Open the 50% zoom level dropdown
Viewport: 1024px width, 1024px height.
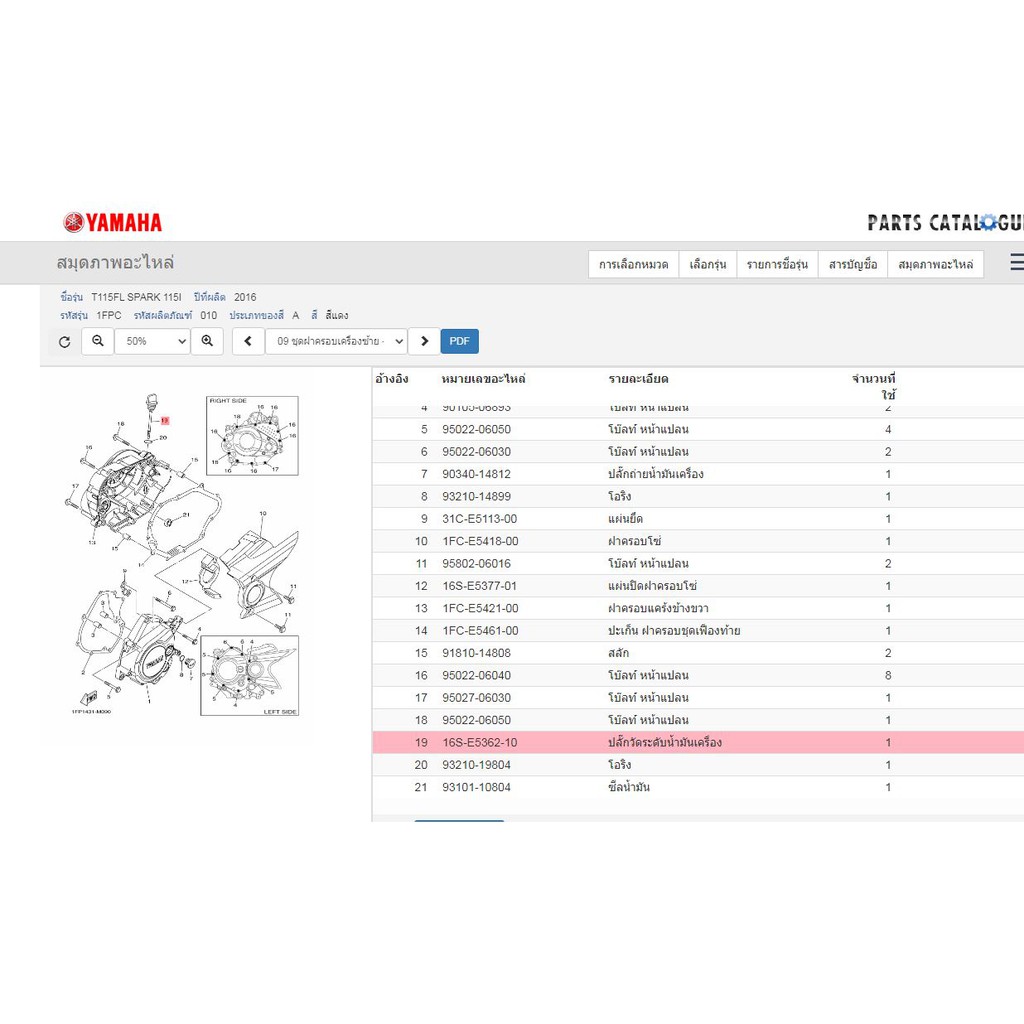152,341
